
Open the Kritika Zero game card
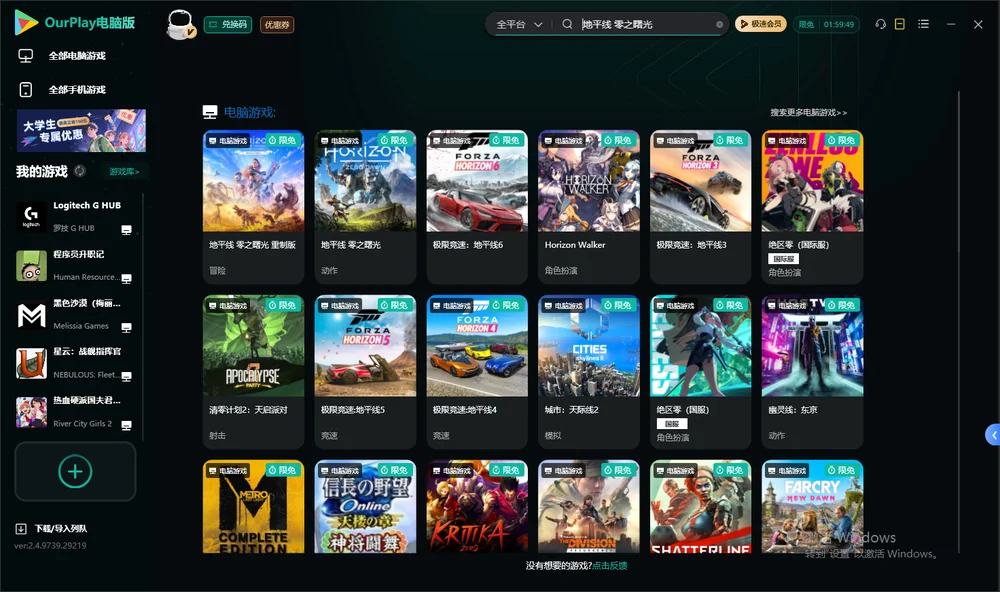[477, 507]
